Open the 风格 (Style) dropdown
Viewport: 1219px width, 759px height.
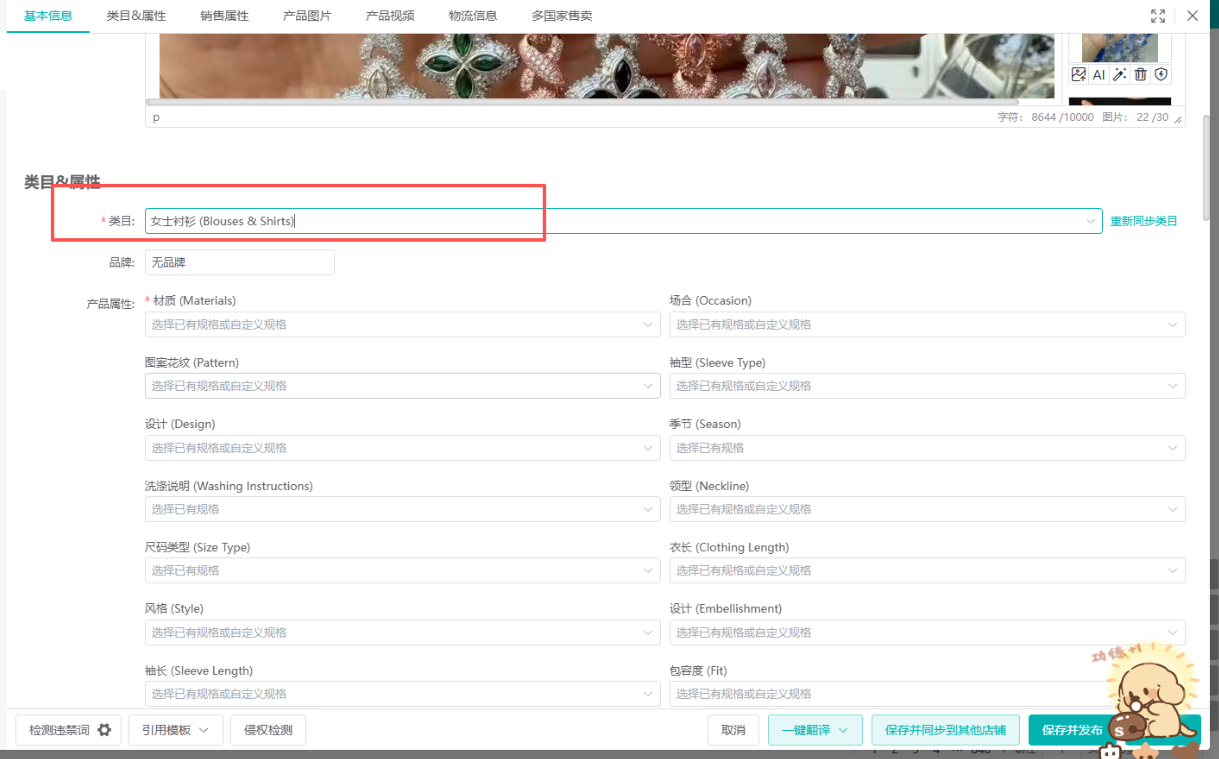coord(402,633)
